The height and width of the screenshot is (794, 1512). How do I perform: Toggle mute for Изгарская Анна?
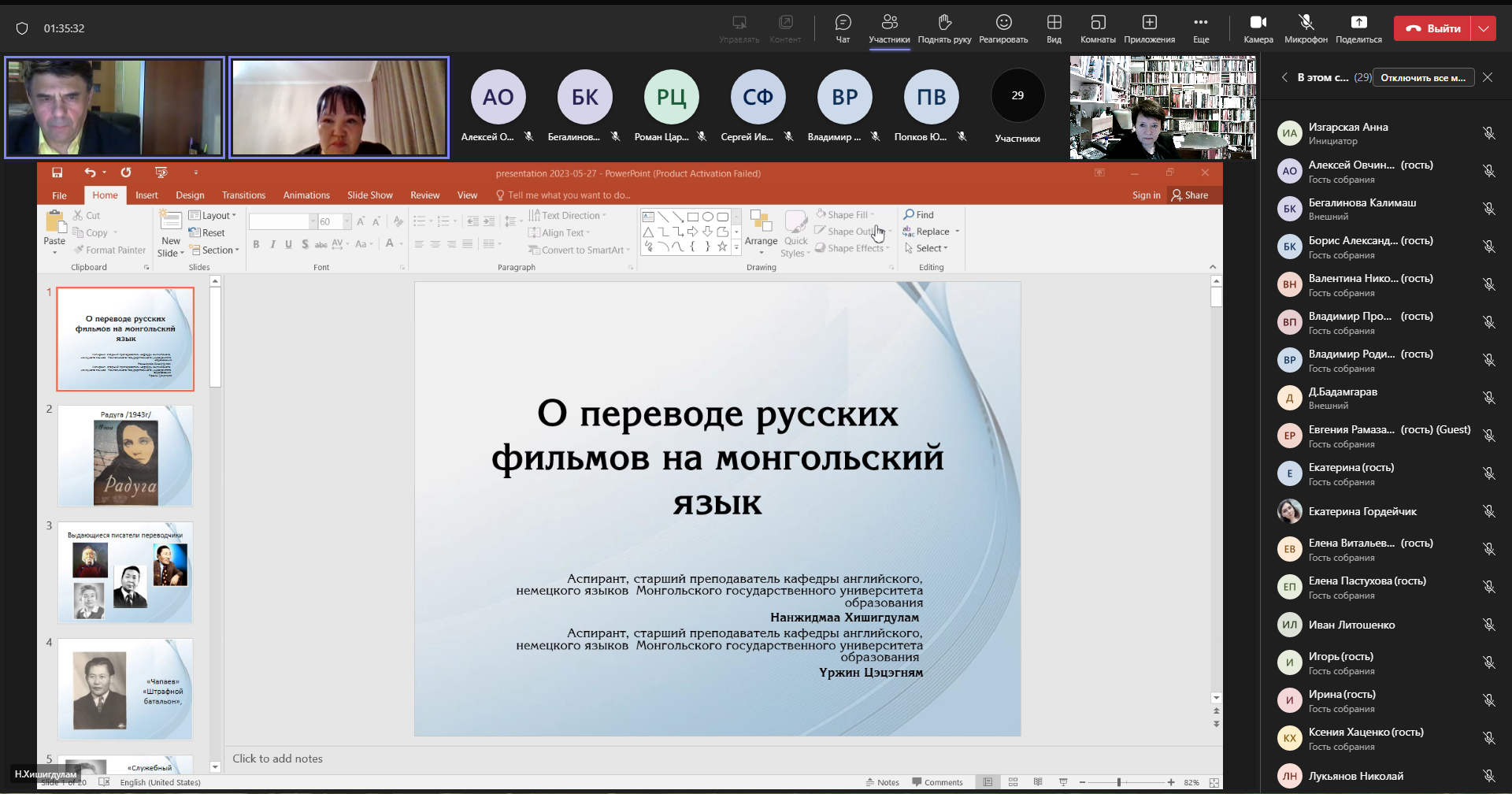[1488, 133]
